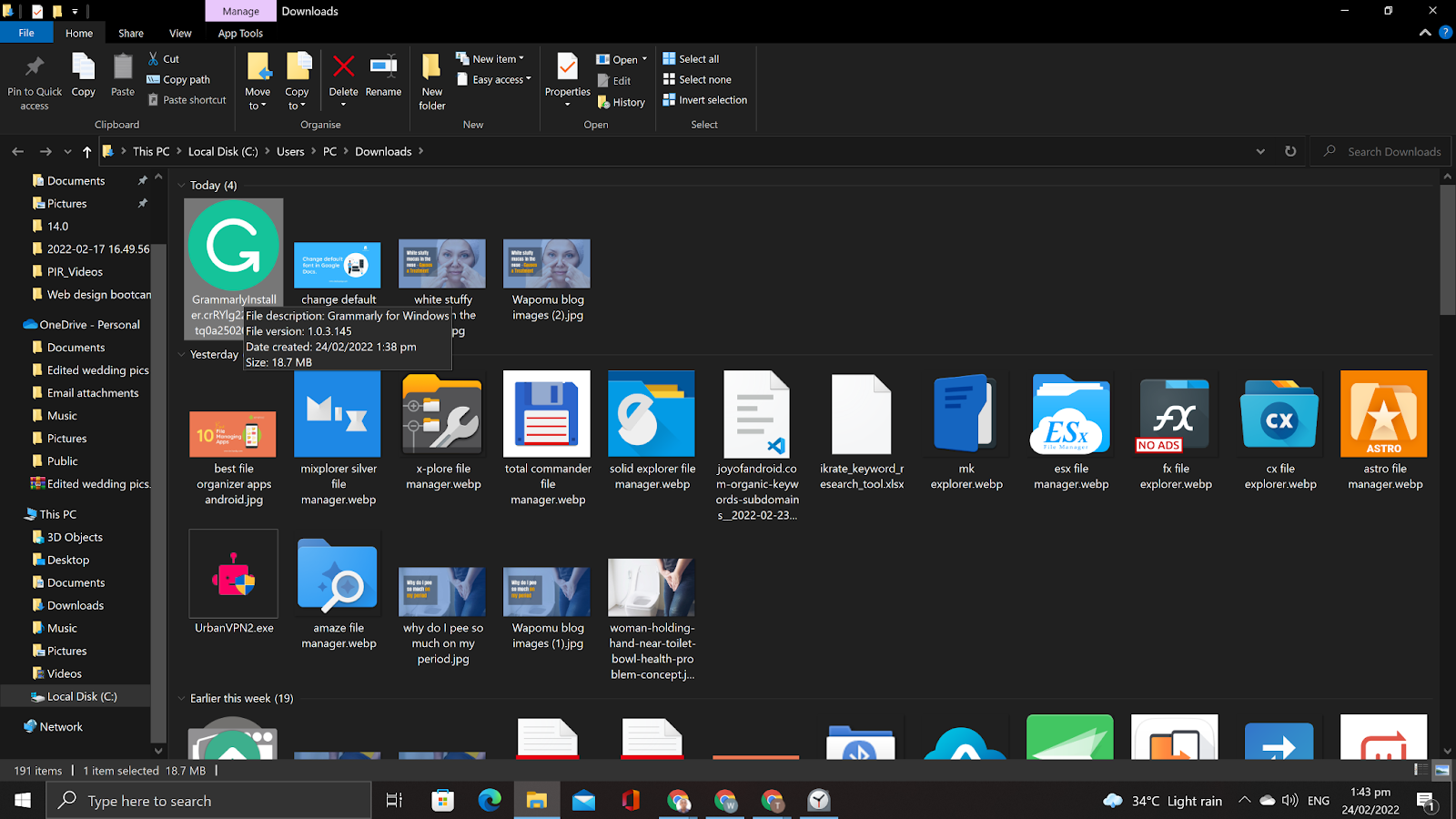Click the refresh icon beside address bar
This screenshot has height=819, width=1456.
(1290, 151)
